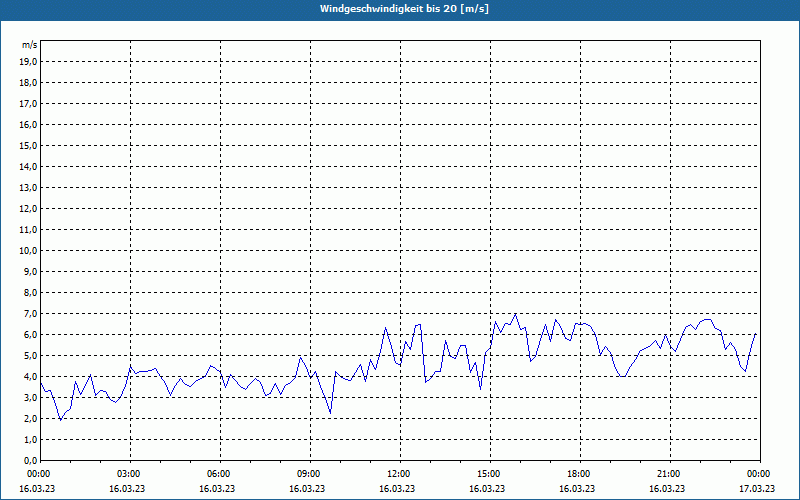The width and height of the screenshot is (800, 500).
Task: Click the title 'Windgeschwindigkeit bis 20 [m/s]'
Action: tap(404, 9)
